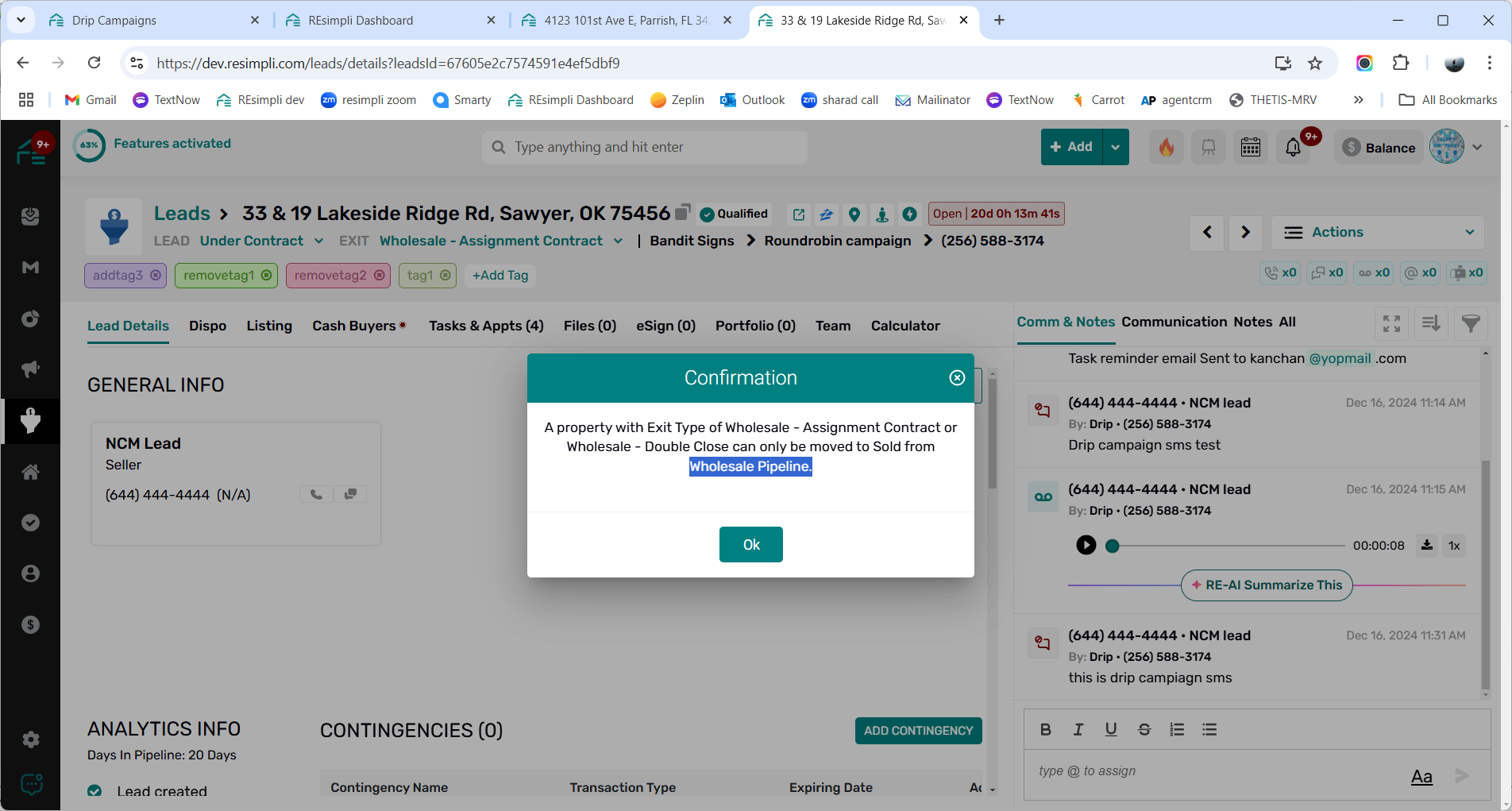1512x811 pixels.
Task: Click the phone call icon for NCM Lead
Action: 316,495
